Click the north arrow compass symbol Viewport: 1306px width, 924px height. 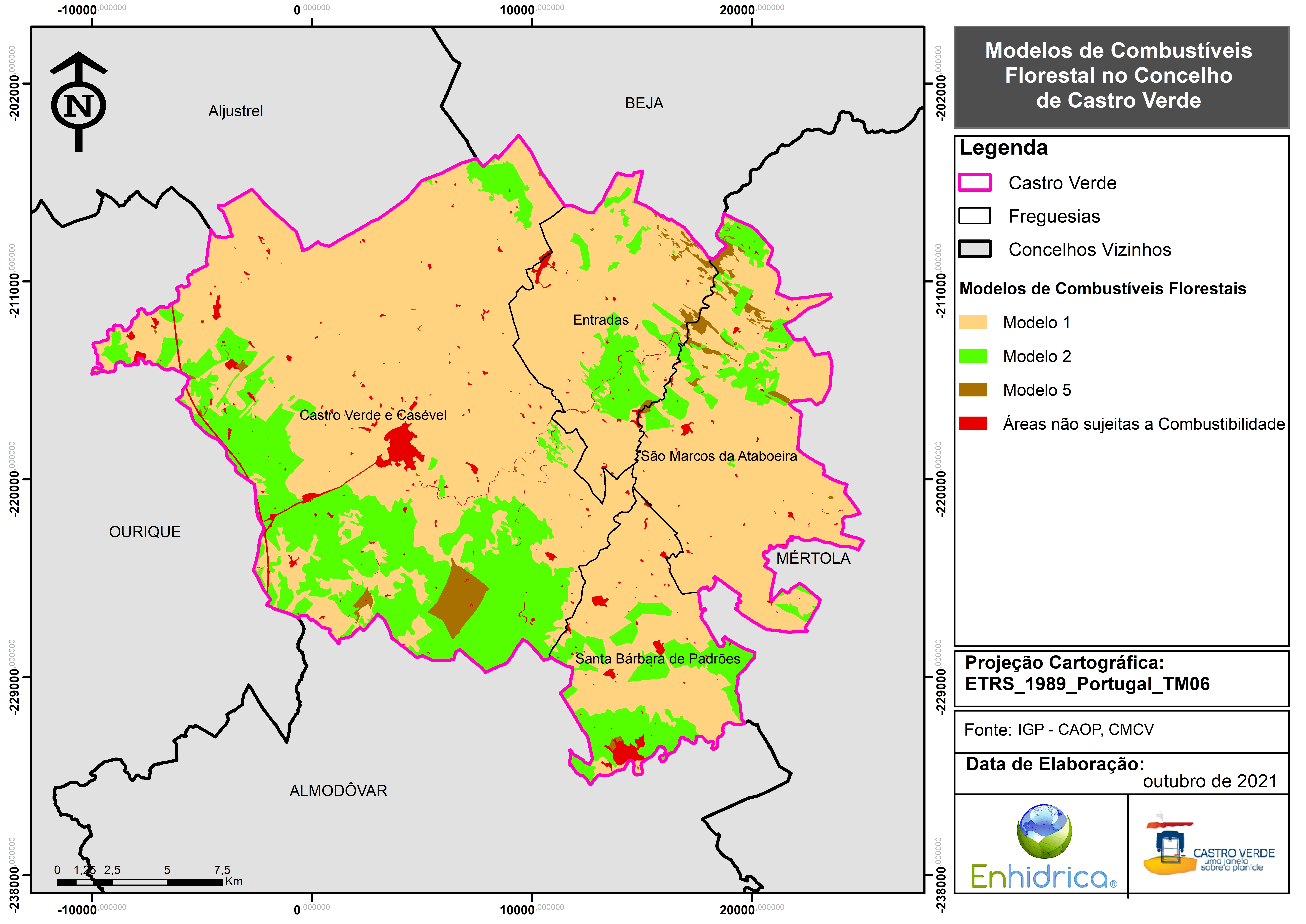(79, 102)
